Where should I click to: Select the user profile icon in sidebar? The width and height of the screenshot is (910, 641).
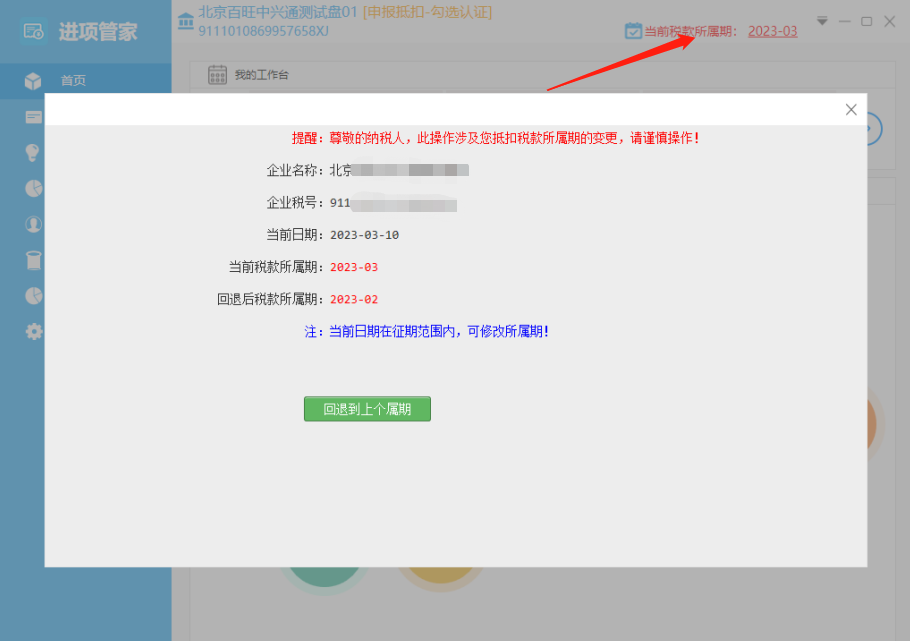click(34, 224)
